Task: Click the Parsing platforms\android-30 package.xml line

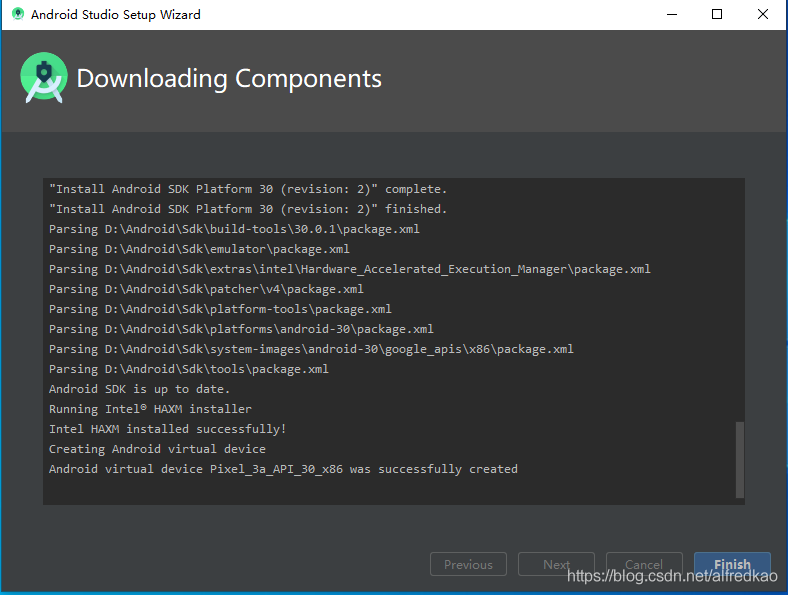Action: tap(241, 329)
